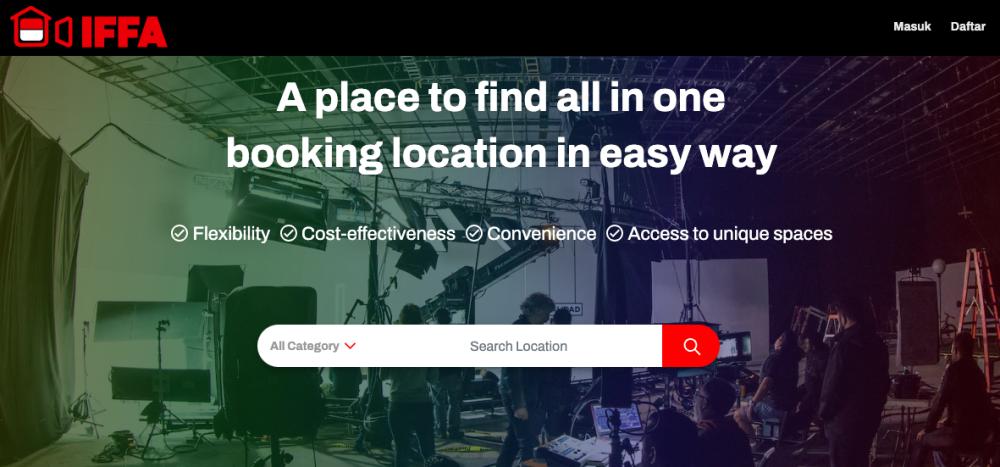Click the Flexibility feature label
Viewport: 1000px width, 467px height.
232,234
